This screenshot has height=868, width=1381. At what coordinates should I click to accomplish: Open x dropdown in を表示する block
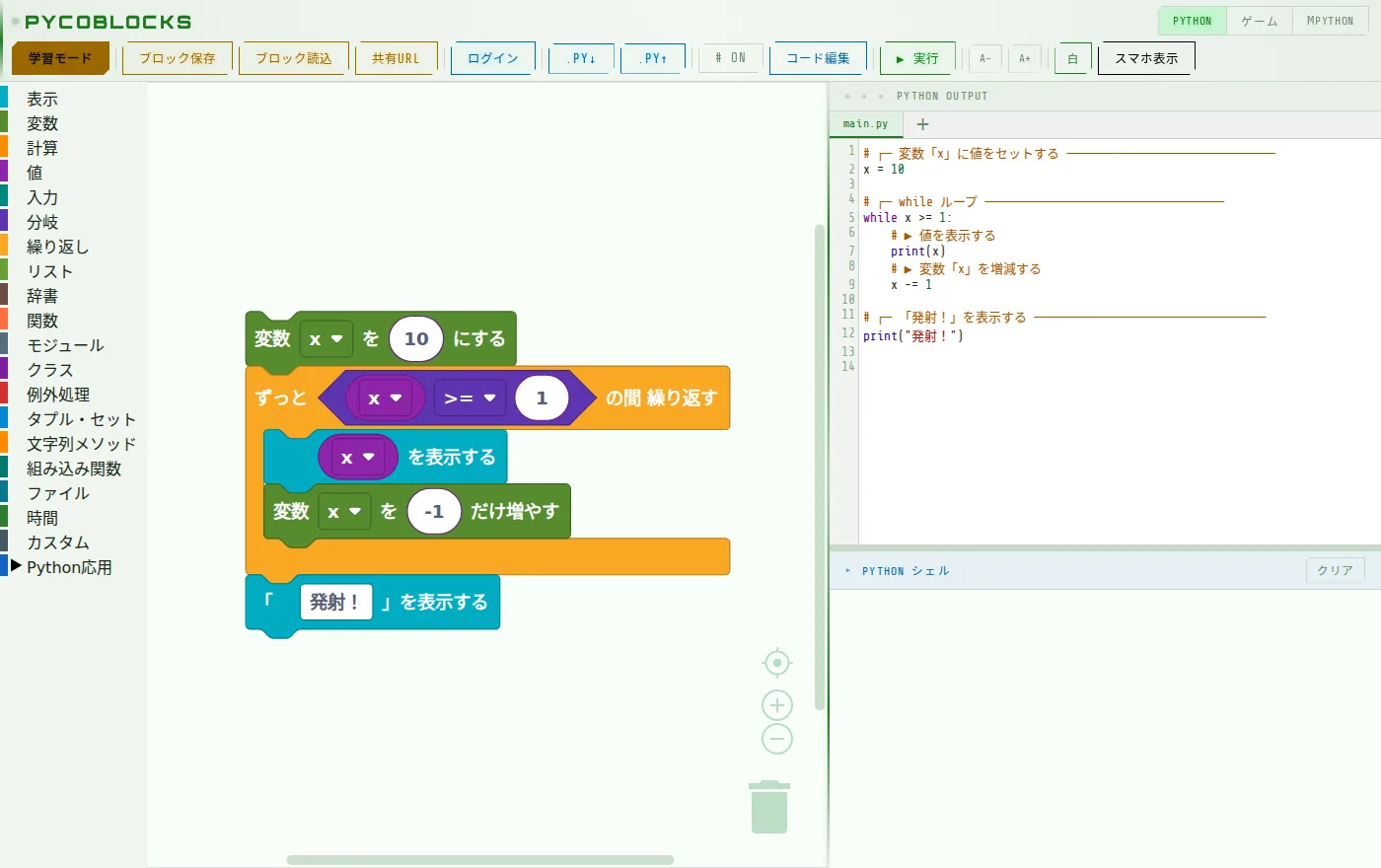point(357,458)
